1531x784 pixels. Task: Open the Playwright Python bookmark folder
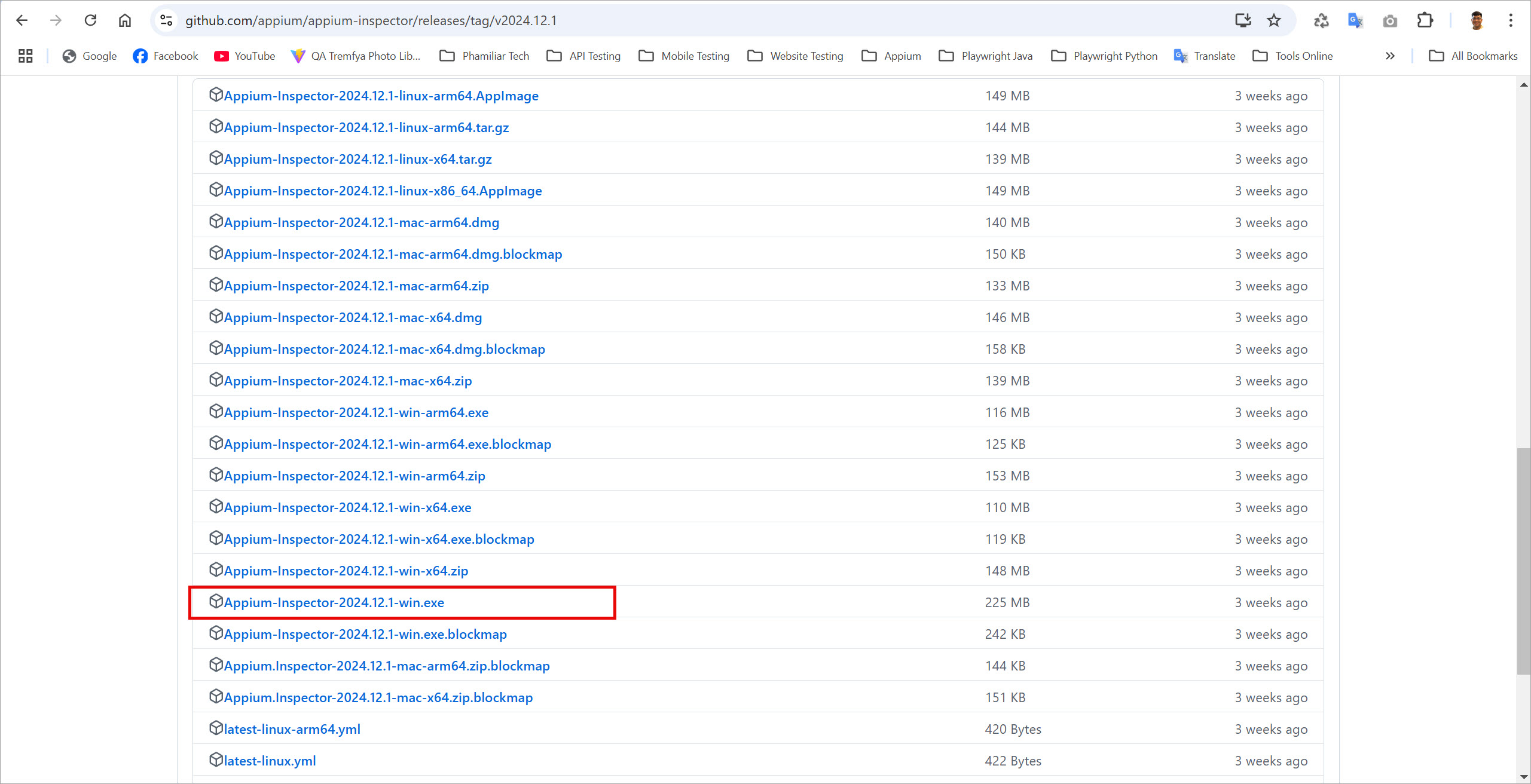coord(1104,56)
